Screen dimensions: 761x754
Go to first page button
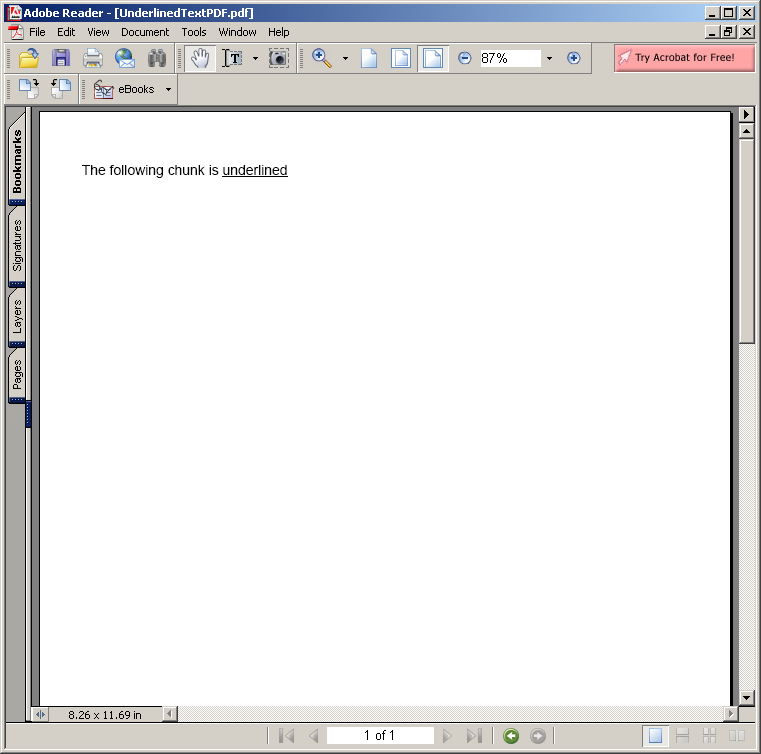click(287, 736)
